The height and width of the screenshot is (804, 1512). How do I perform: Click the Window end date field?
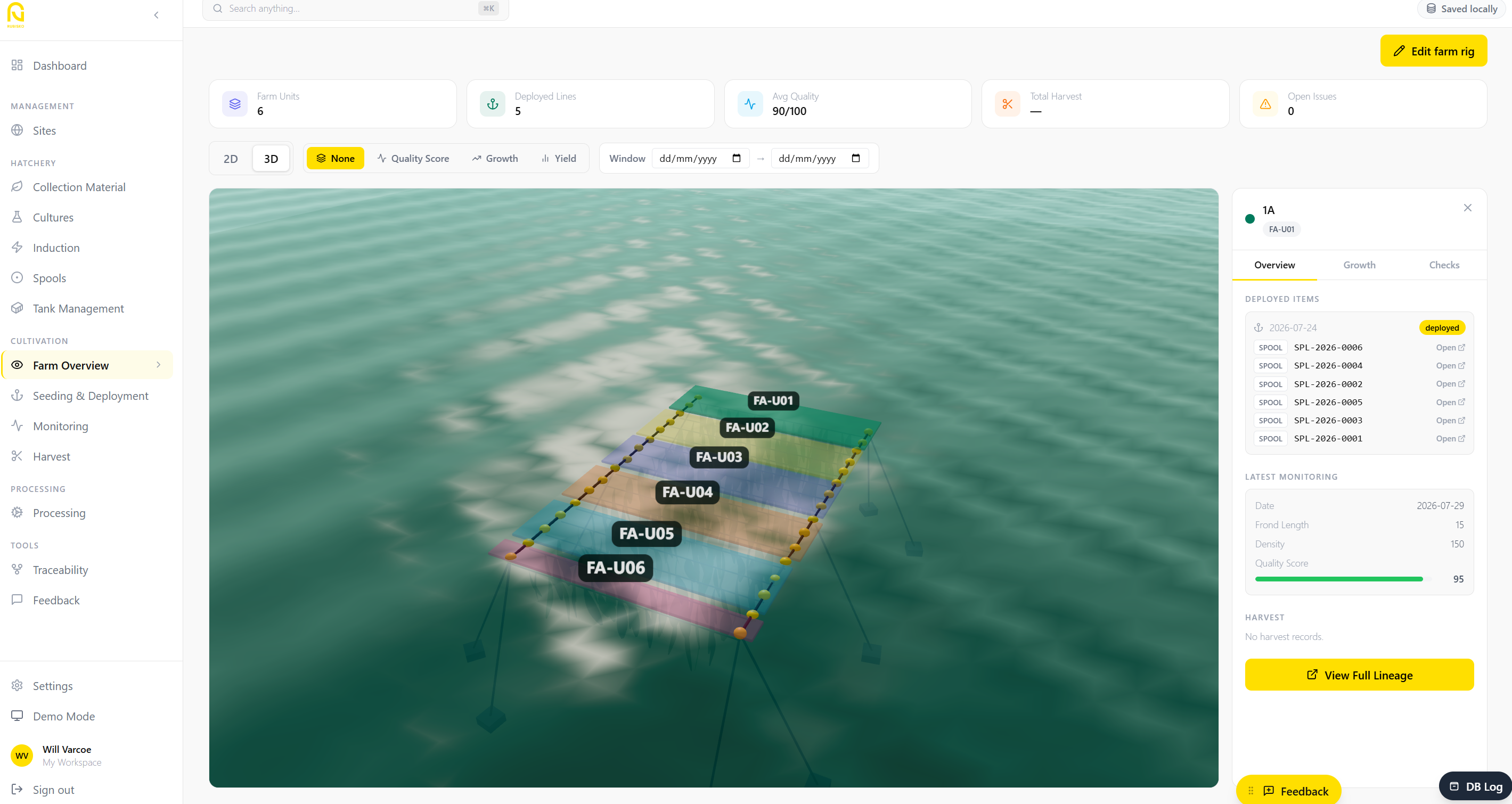[820, 159]
